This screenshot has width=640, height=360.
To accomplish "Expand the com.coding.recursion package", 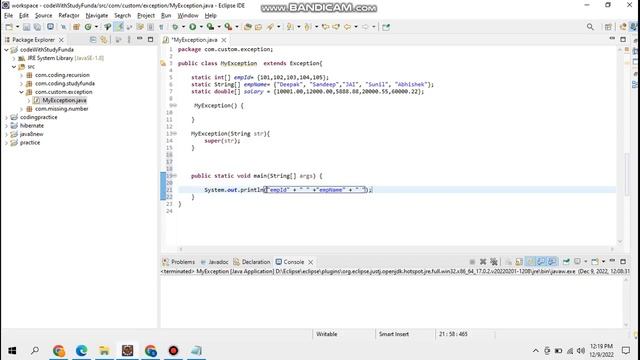I will click(22, 75).
